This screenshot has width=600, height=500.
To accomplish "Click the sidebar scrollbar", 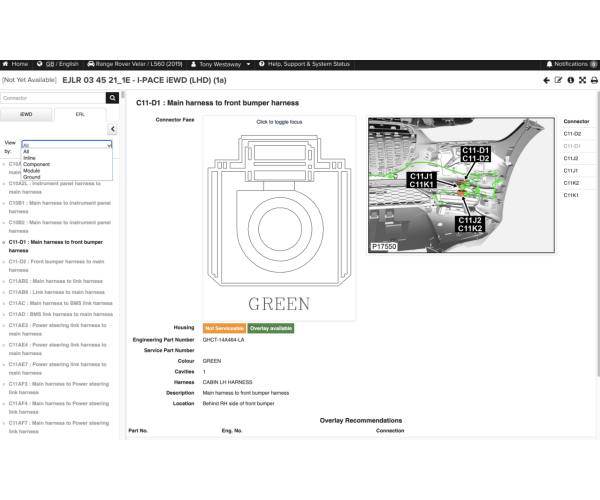I will point(123,95).
